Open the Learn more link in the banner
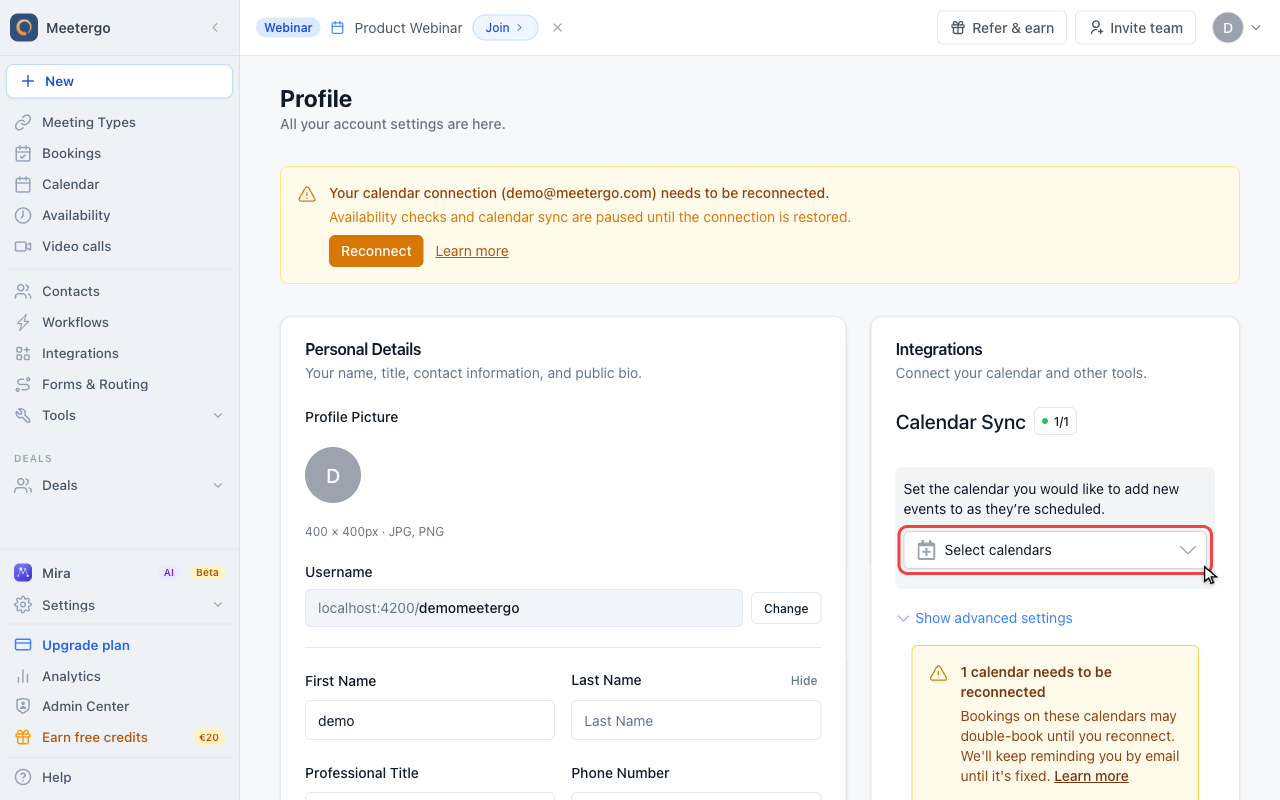The image size is (1280, 800). 472,251
